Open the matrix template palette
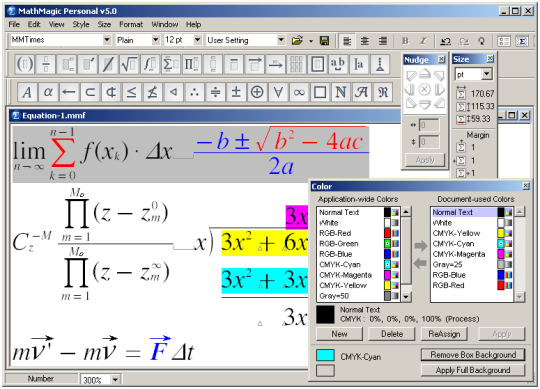540x389 pixels. click(296, 64)
